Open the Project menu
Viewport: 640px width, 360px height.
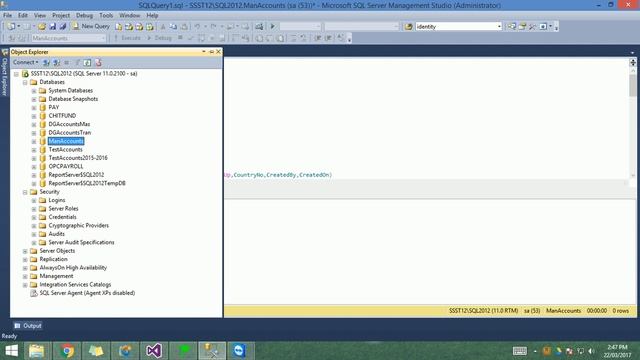61,15
